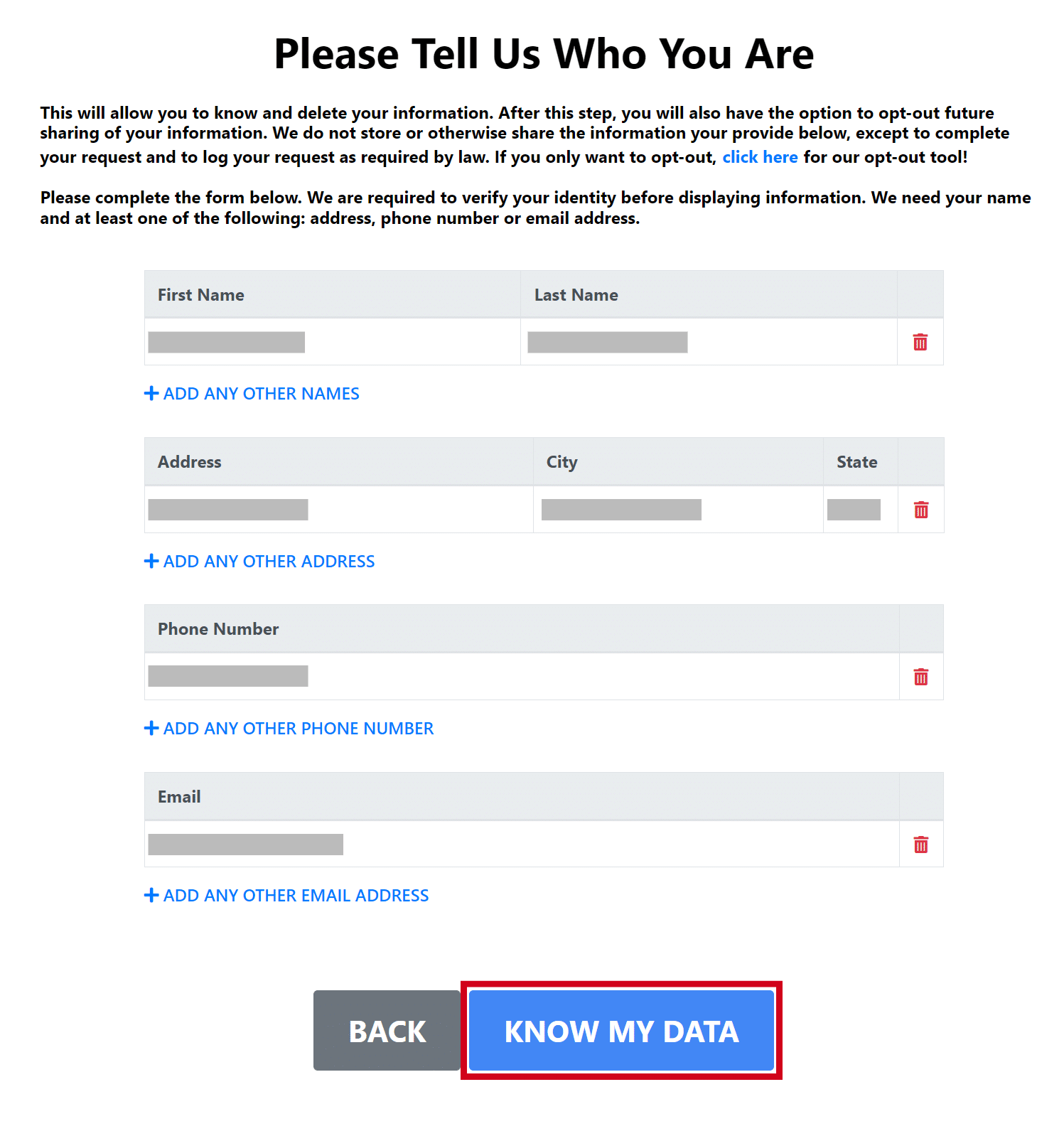Add another address via Add Any Other Address
Viewport: 1064px width, 1136px height.
[269, 562]
